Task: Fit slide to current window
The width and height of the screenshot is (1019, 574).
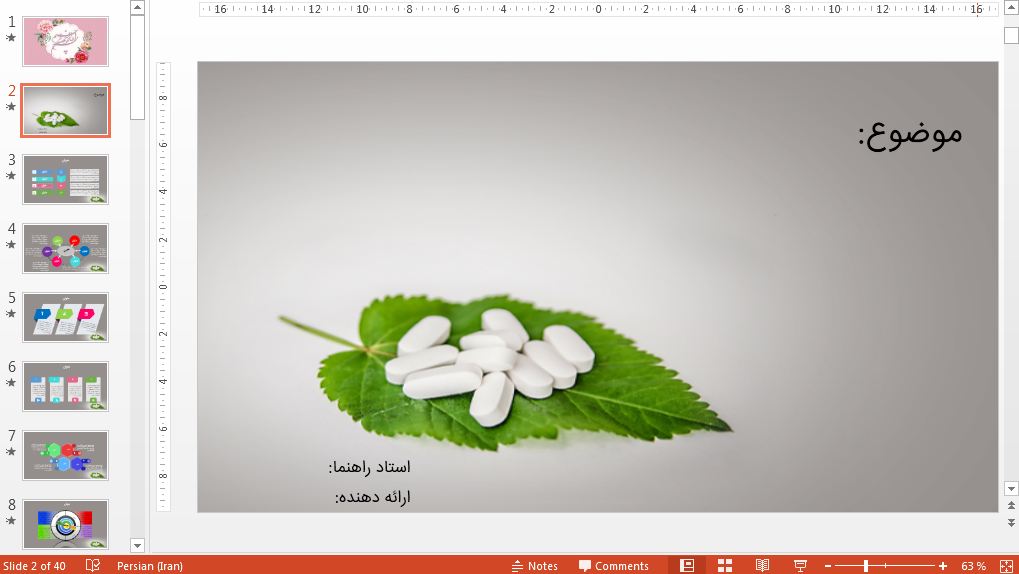Action: (x=1006, y=566)
